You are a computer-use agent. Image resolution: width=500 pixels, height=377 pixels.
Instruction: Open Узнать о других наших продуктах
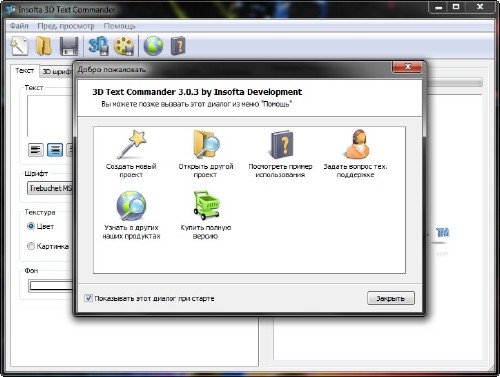(131, 215)
